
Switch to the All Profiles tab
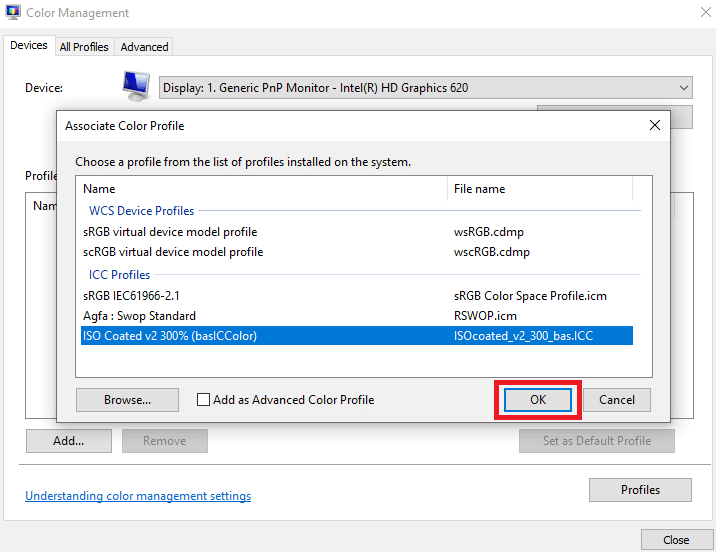(84, 47)
